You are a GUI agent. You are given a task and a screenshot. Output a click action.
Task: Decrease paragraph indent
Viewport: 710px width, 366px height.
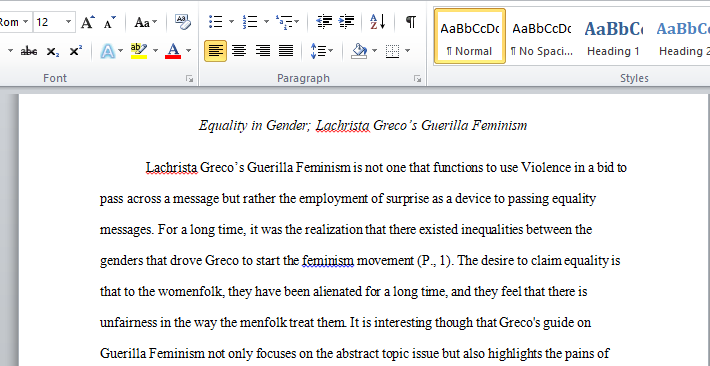(324, 21)
